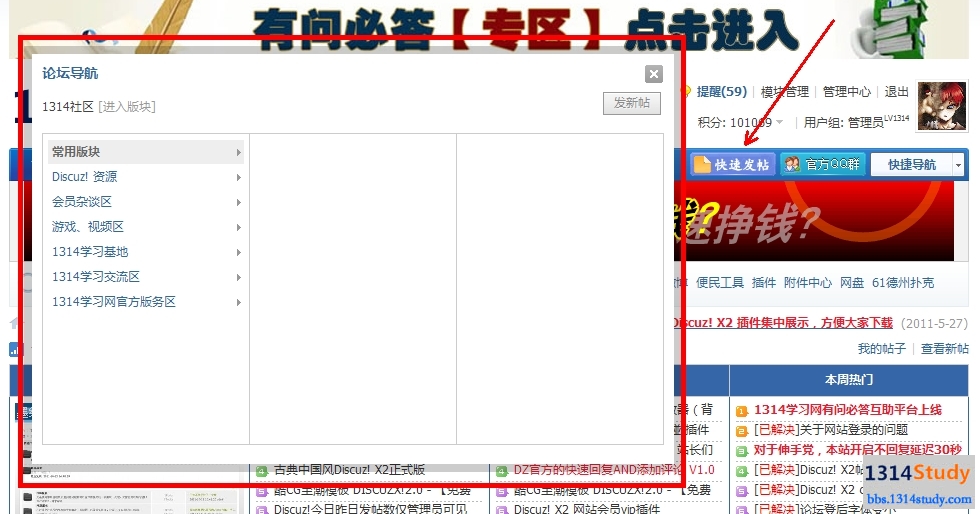980x514 pixels.
Task: Click the 本周热门 column header
Action: click(849, 380)
